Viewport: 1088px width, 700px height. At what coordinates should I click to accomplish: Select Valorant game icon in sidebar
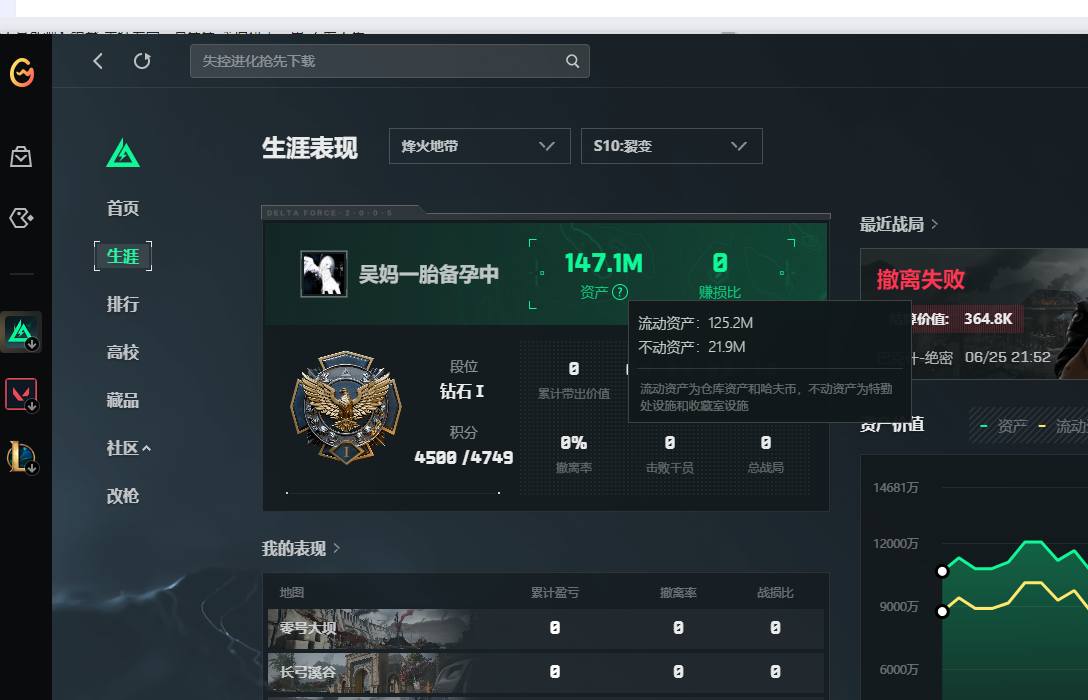(21, 394)
